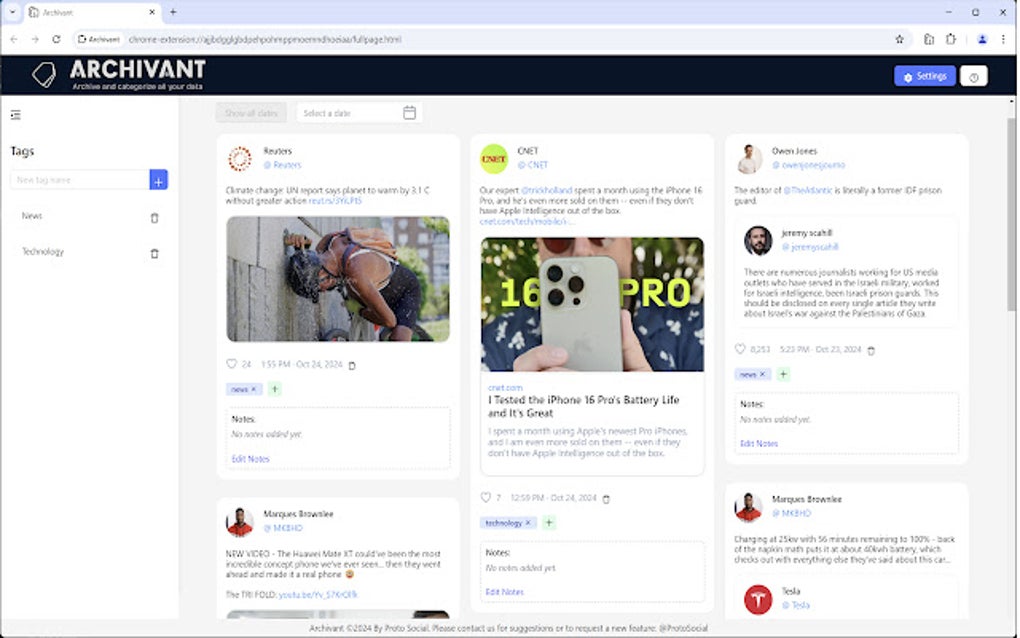Delete the Reuters post with its trash icon
The height and width of the screenshot is (638, 1020).
click(x=352, y=366)
